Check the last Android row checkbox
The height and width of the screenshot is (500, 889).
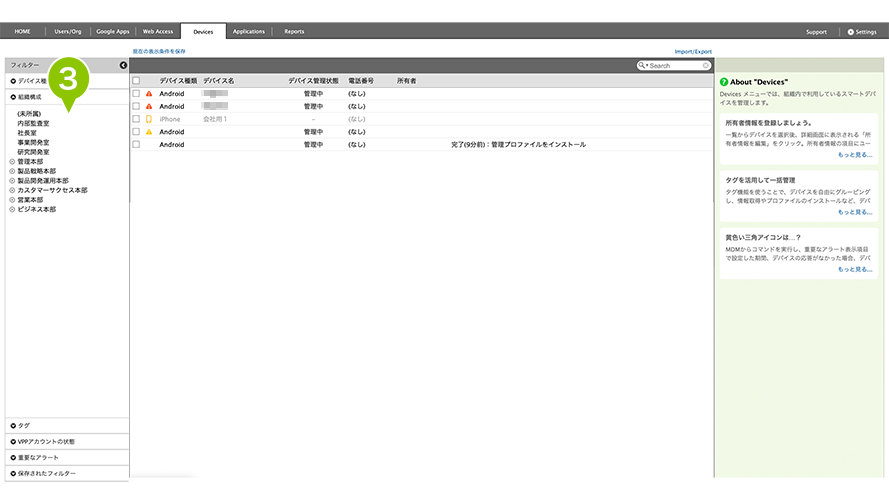(136, 145)
